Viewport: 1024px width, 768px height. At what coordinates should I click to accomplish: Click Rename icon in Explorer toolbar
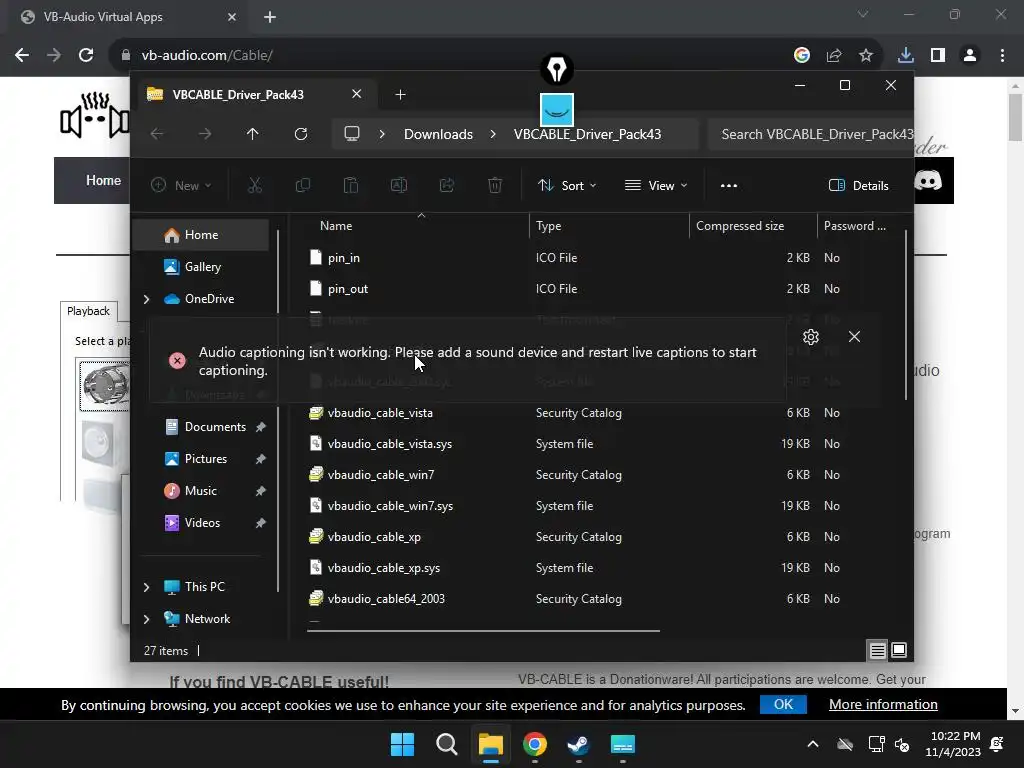398,185
